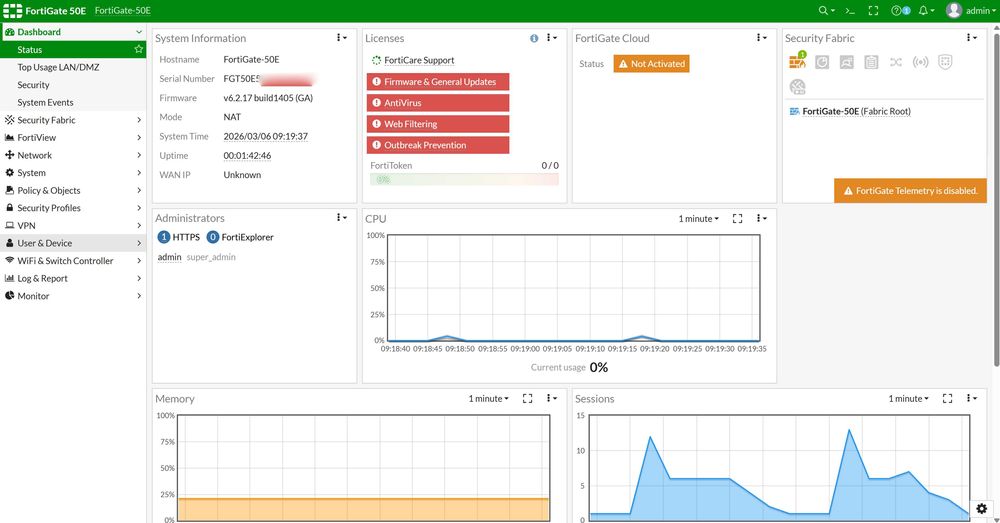Expand Security Profiles sidebar menu
Screen dimensions: 1000x523
pos(73,208)
